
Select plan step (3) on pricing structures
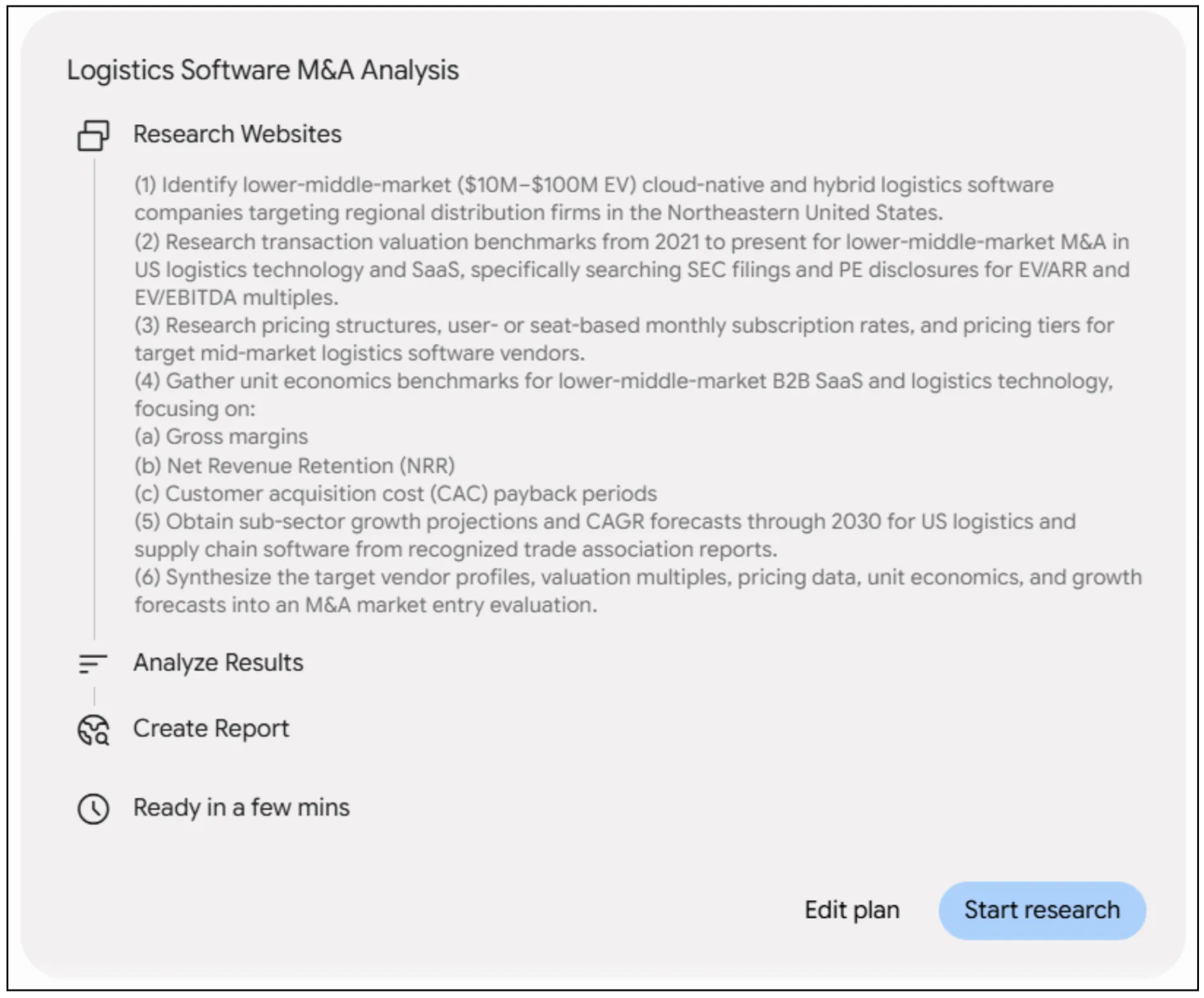click(624, 339)
